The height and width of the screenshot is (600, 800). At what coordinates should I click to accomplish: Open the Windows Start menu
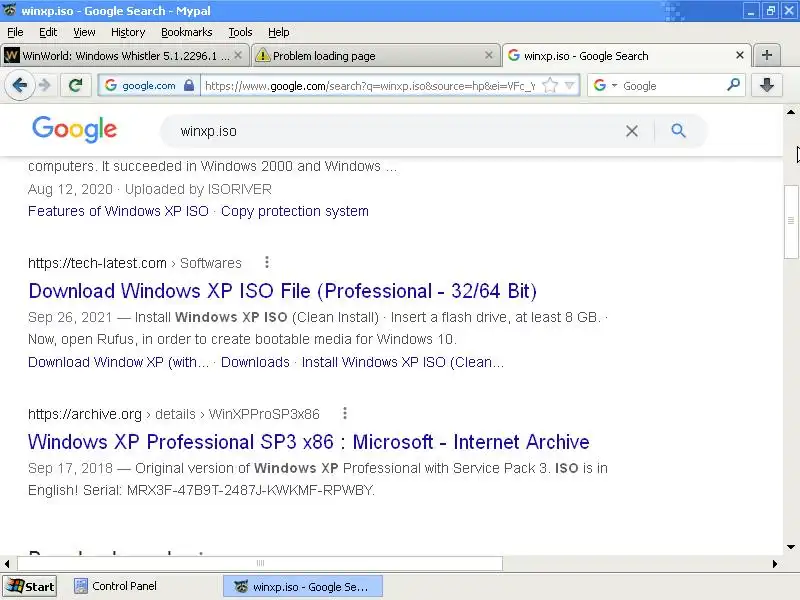tap(30, 587)
